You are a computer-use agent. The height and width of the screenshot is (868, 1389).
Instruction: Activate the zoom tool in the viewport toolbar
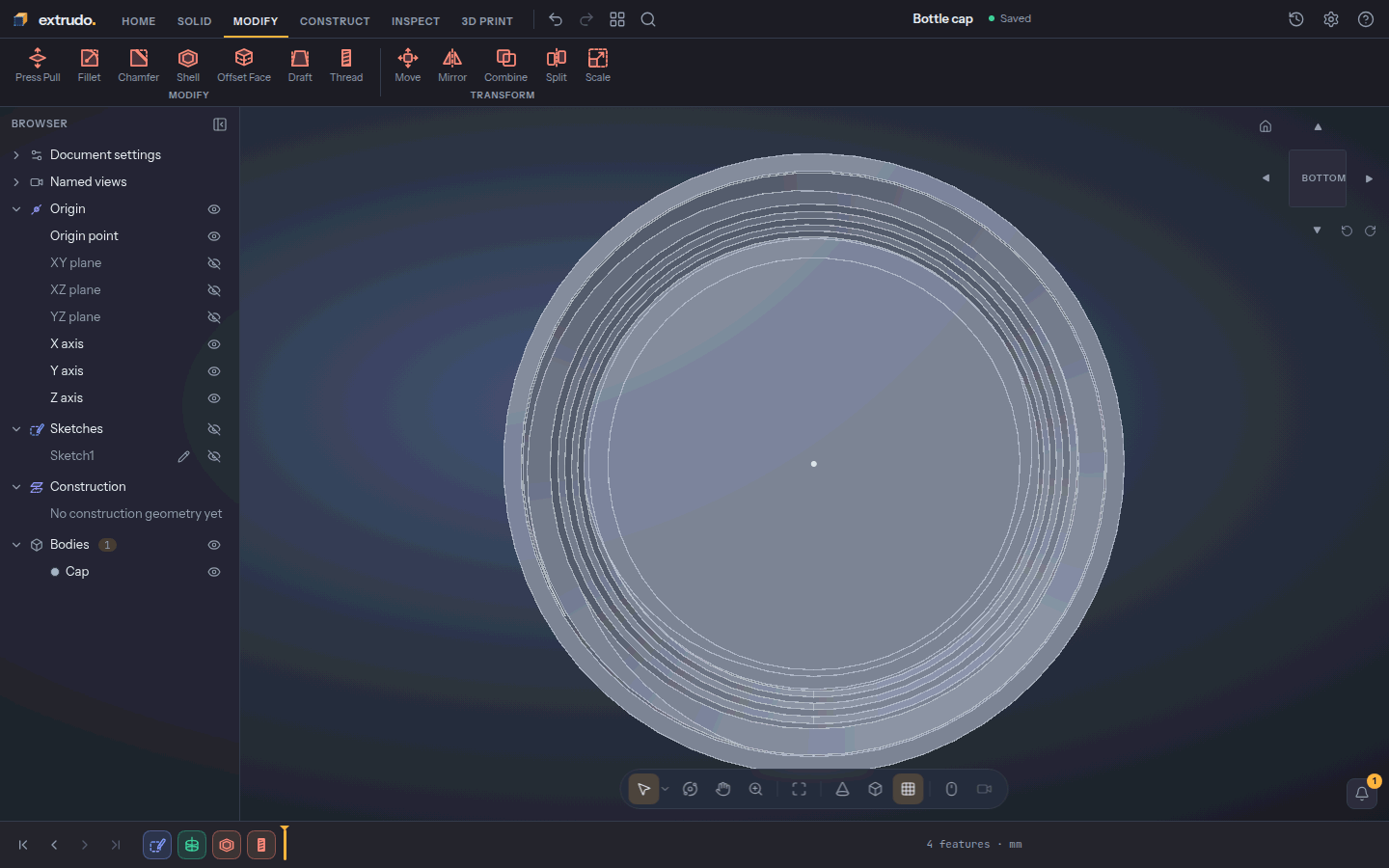tap(756, 789)
